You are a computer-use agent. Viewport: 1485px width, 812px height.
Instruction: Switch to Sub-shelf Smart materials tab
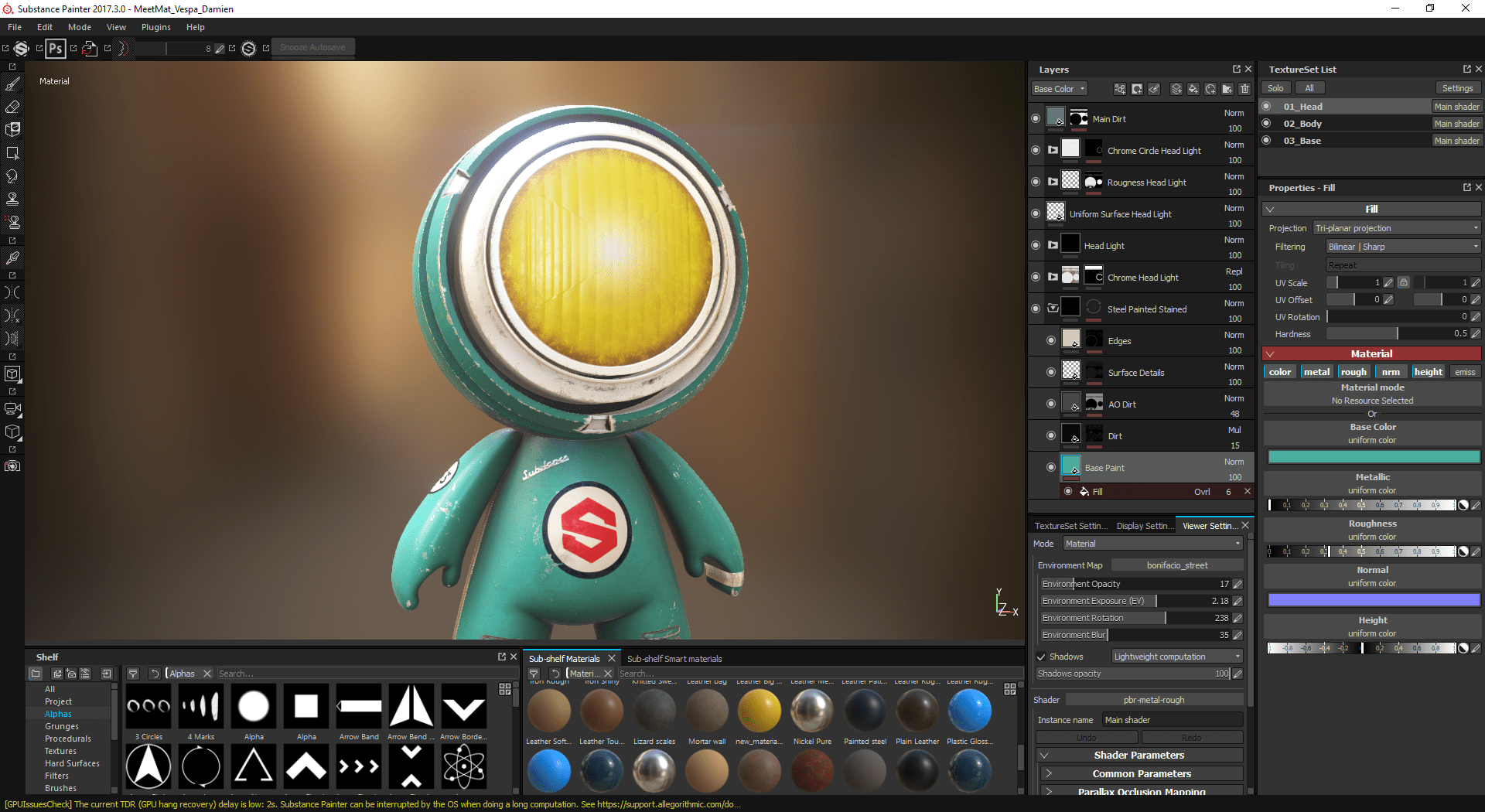pos(674,659)
